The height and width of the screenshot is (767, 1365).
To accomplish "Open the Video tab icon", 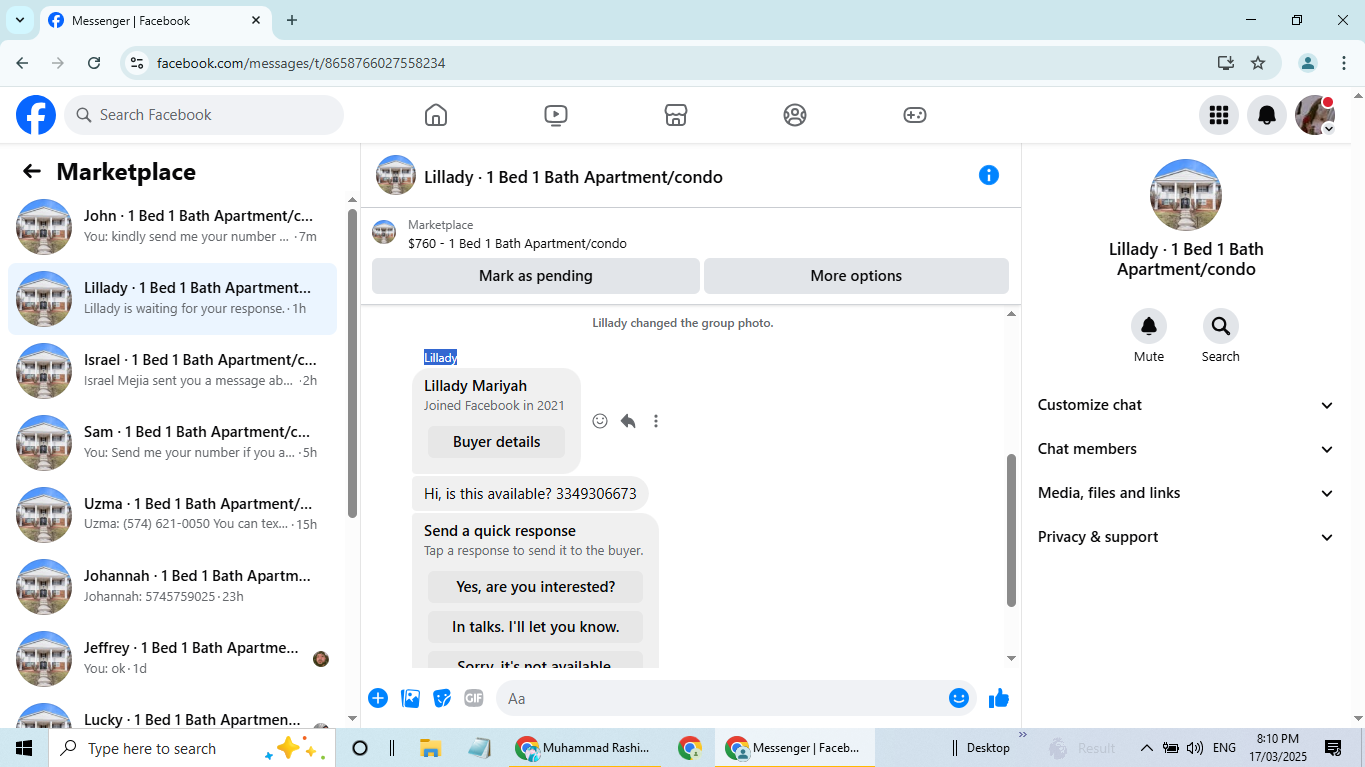I will 556,115.
